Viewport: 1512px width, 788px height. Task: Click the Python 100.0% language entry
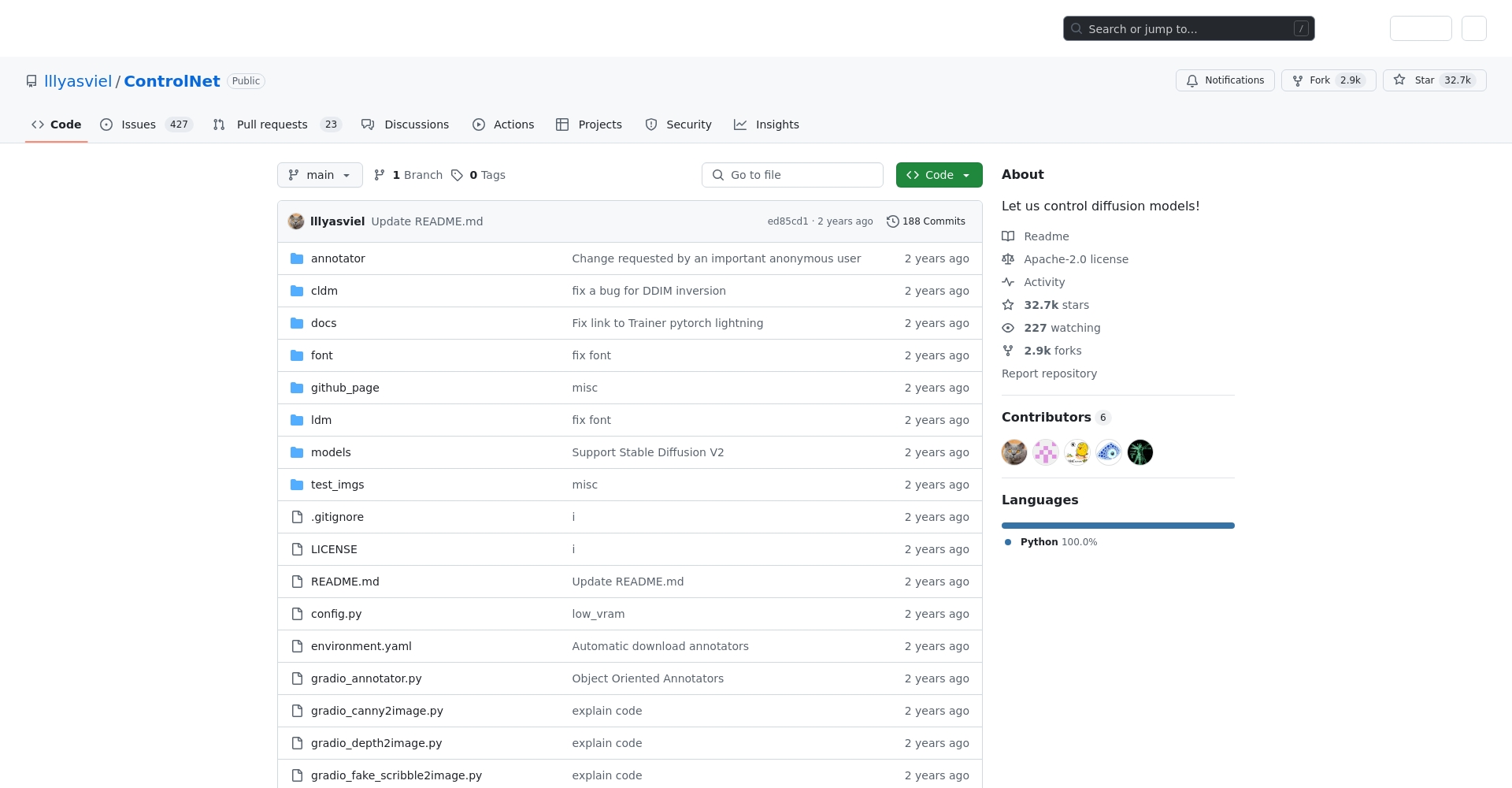(x=1051, y=542)
